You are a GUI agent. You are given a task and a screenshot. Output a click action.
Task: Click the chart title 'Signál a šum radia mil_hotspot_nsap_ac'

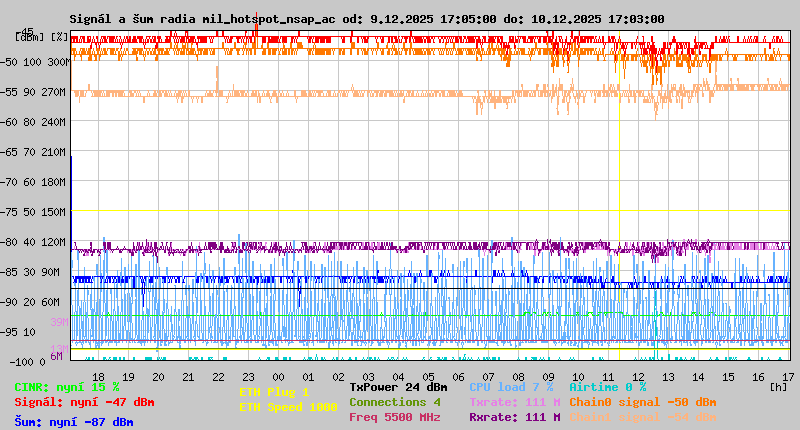click(203, 19)
